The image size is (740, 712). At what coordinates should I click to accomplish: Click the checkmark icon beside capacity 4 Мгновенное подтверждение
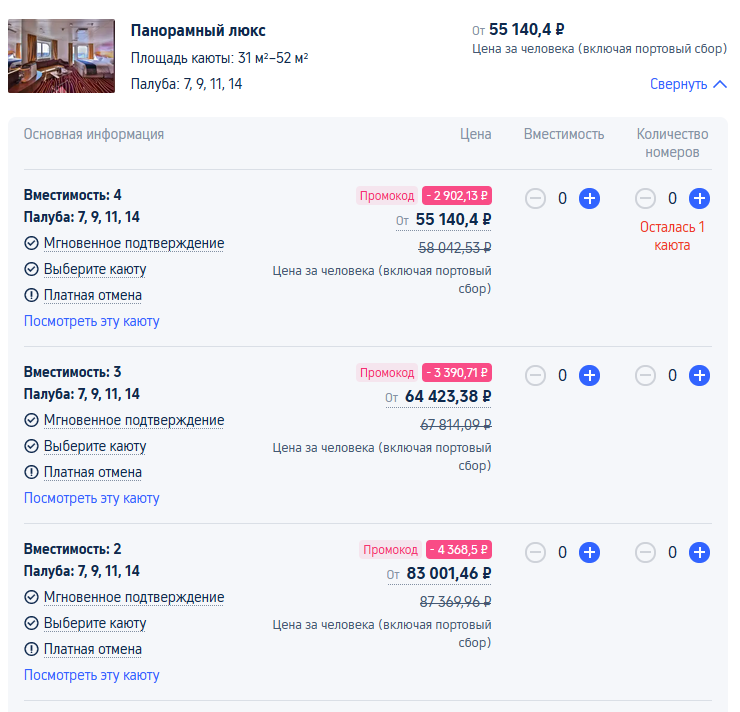[x=31, y=243]
